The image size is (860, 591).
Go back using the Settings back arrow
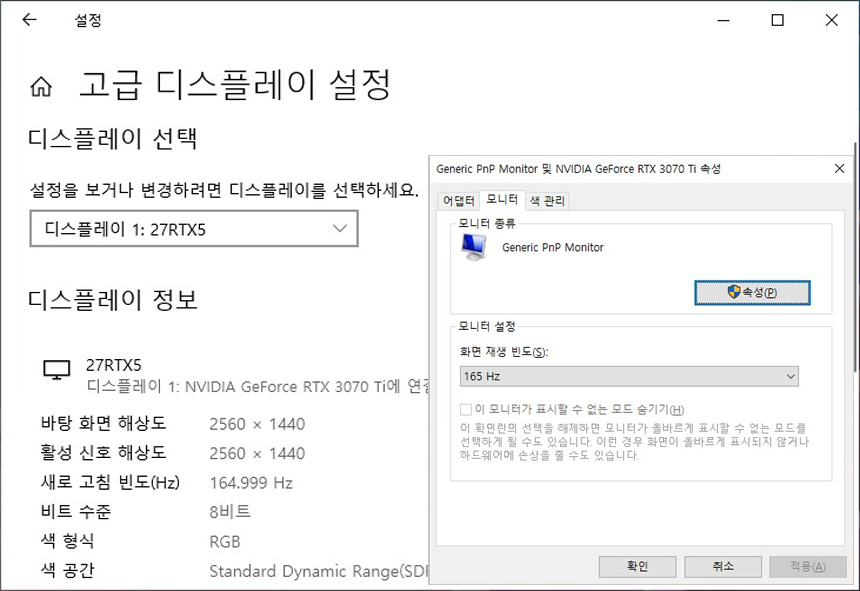point(29,20)
